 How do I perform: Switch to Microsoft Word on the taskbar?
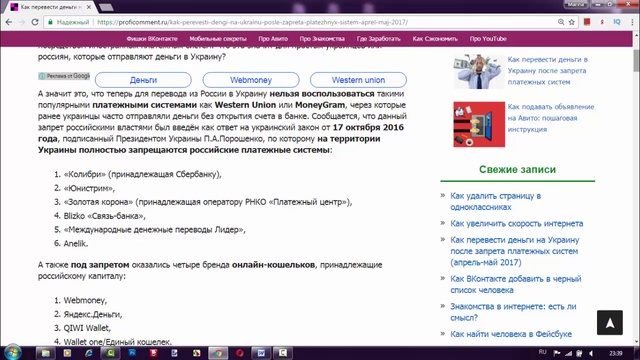261,353
